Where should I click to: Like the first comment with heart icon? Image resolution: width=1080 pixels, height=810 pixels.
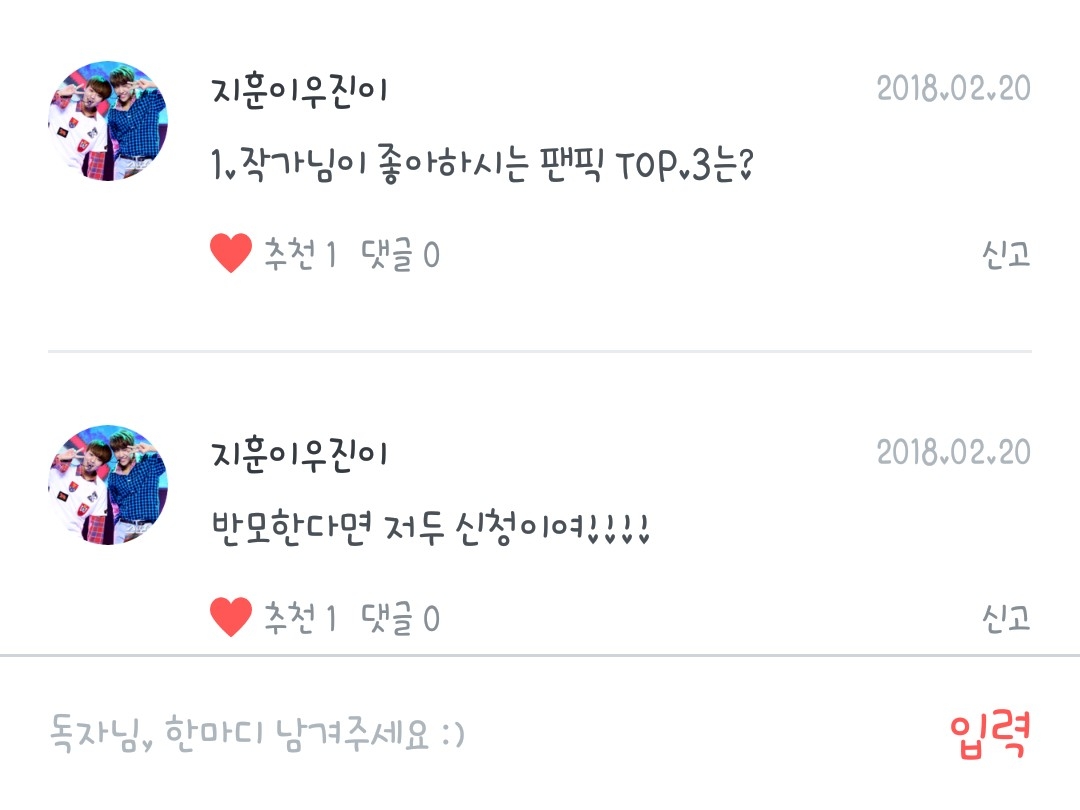231,253
